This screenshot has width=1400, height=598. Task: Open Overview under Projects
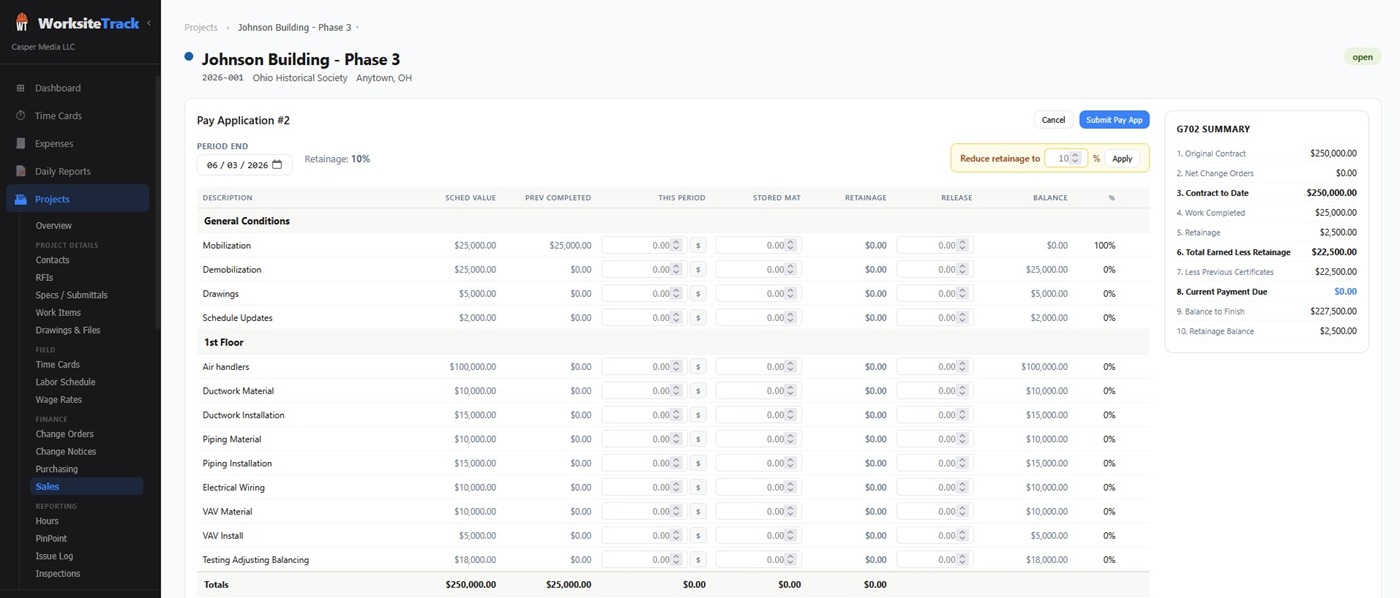[54, 226]
